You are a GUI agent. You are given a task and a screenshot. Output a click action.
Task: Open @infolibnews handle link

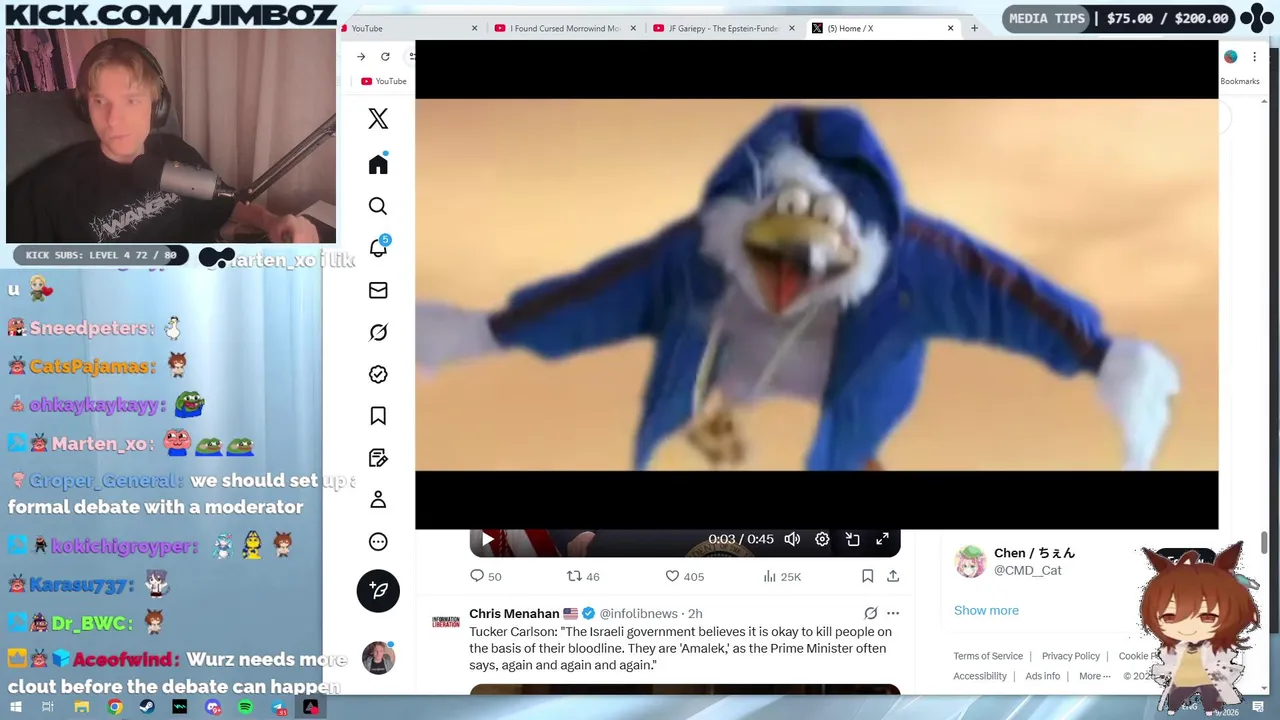638,614
